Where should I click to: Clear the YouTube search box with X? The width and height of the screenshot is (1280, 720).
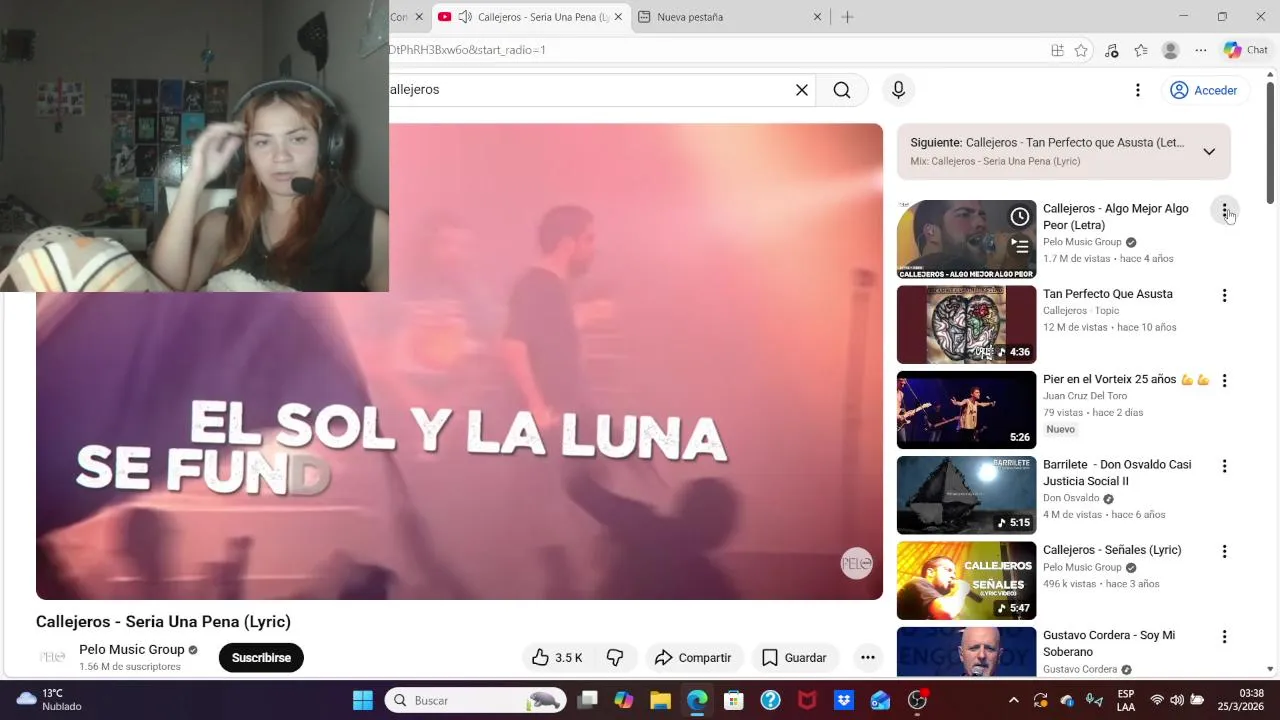coord(801,90)
